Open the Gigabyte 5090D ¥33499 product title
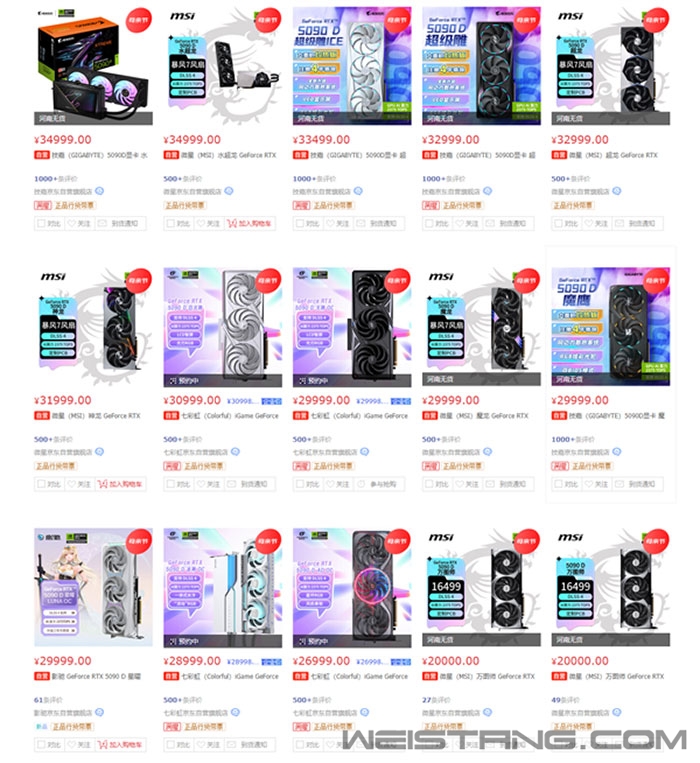This screenshot has height=763, width=700. coord(349,155)
